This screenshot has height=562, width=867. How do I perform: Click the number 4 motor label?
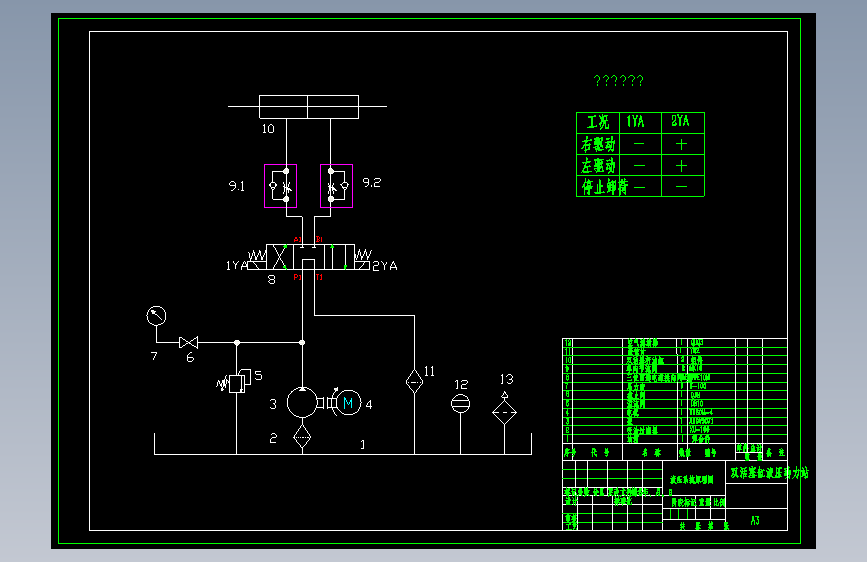tap(369, 405)
